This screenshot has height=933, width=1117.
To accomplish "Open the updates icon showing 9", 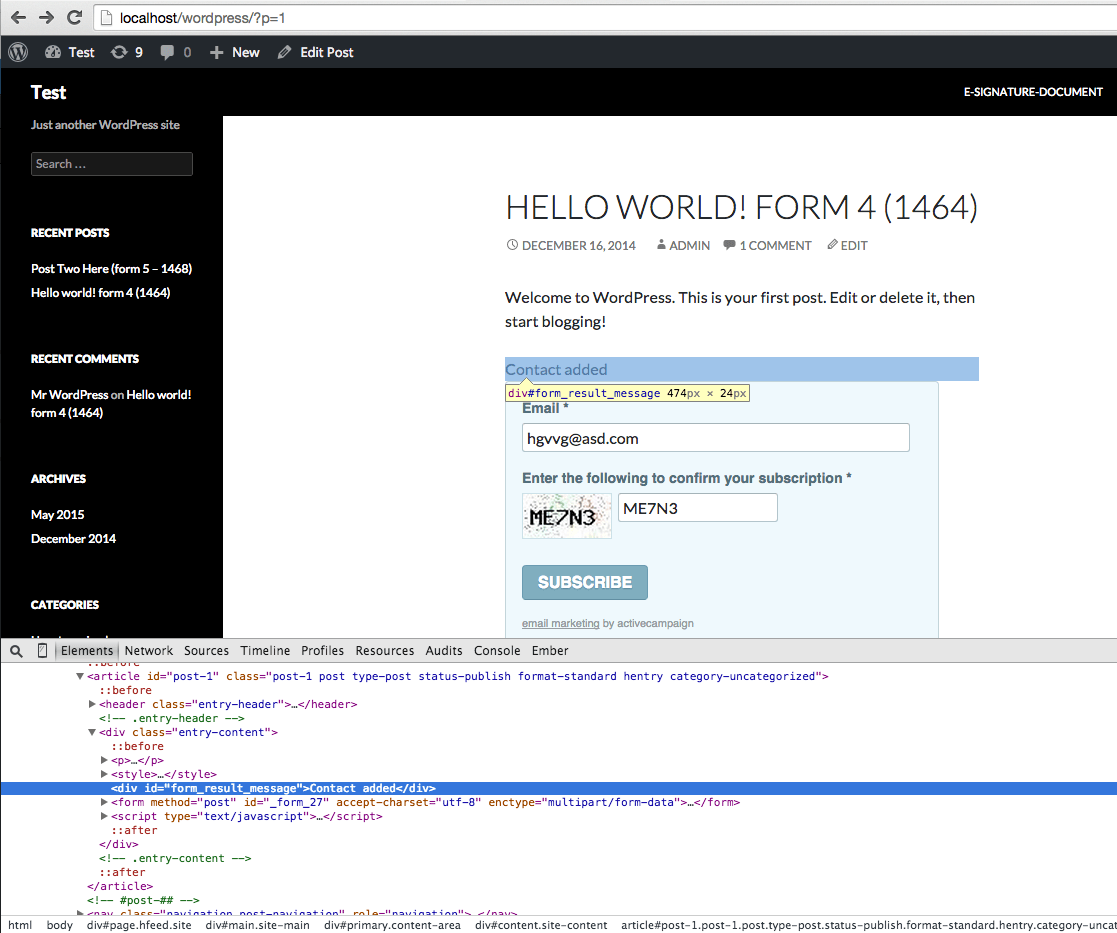I will click(x=126, y=52).
